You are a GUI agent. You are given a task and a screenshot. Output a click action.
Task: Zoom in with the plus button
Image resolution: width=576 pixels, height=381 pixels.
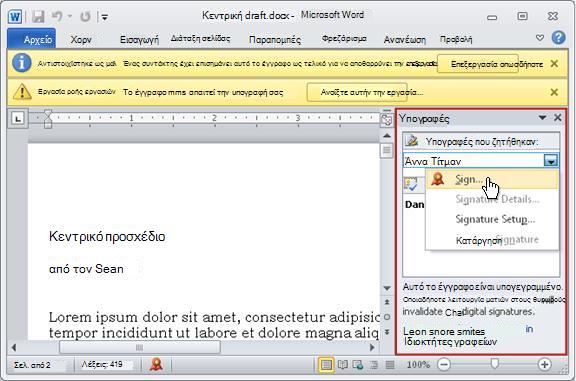tap(544, 364)
